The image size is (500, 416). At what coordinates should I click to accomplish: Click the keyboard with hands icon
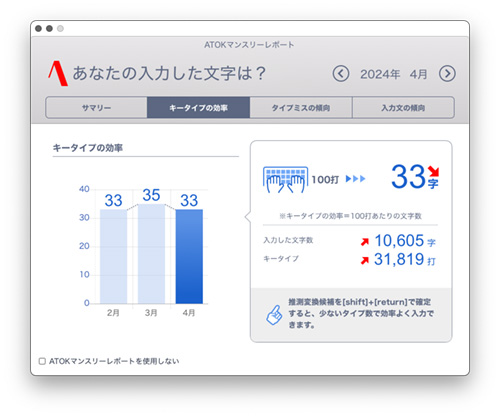(x=285, y=179)
